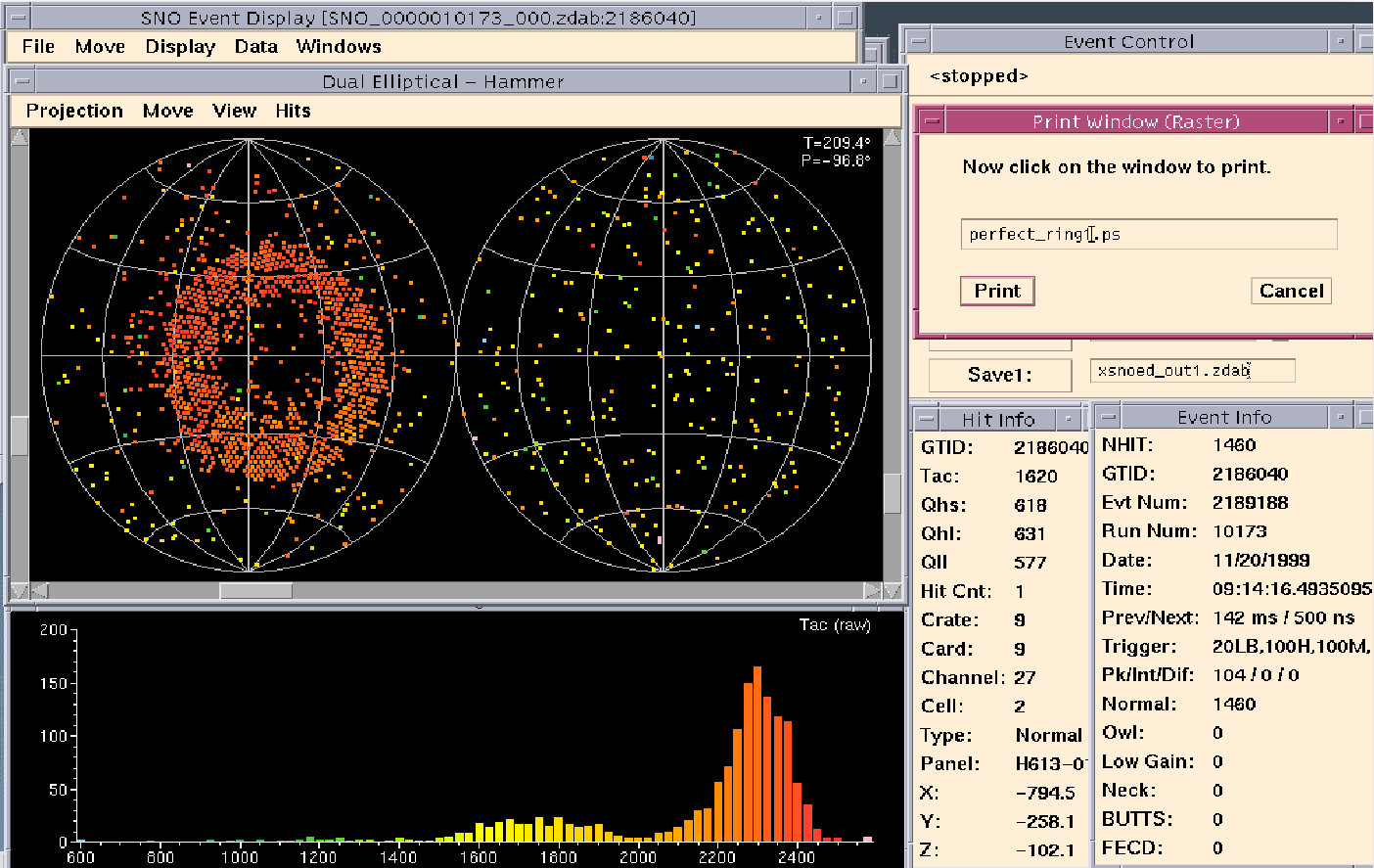The height and width of the screenshot is (868, 1374).
Task: Open the File menu in SNO Event Display
Action: 38,47
